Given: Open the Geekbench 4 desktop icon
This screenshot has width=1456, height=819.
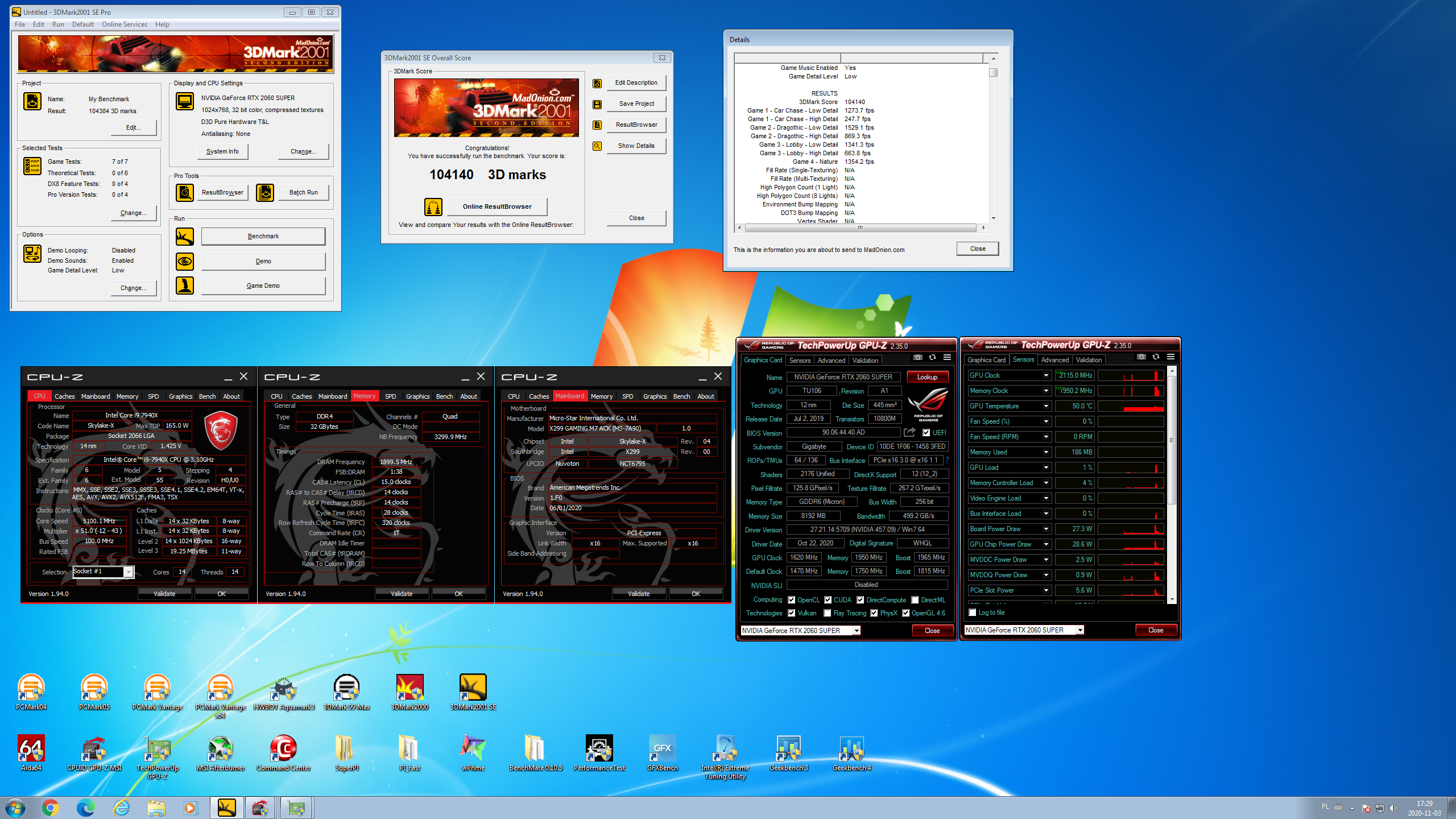Looking at the screenshot, I should (x=851, y=753).
